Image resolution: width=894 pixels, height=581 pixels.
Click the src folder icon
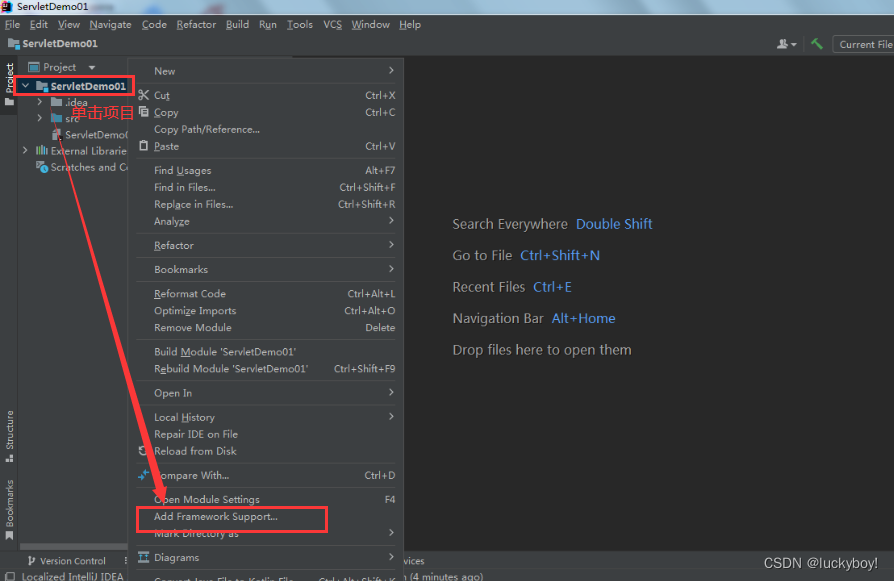[56, 118]
